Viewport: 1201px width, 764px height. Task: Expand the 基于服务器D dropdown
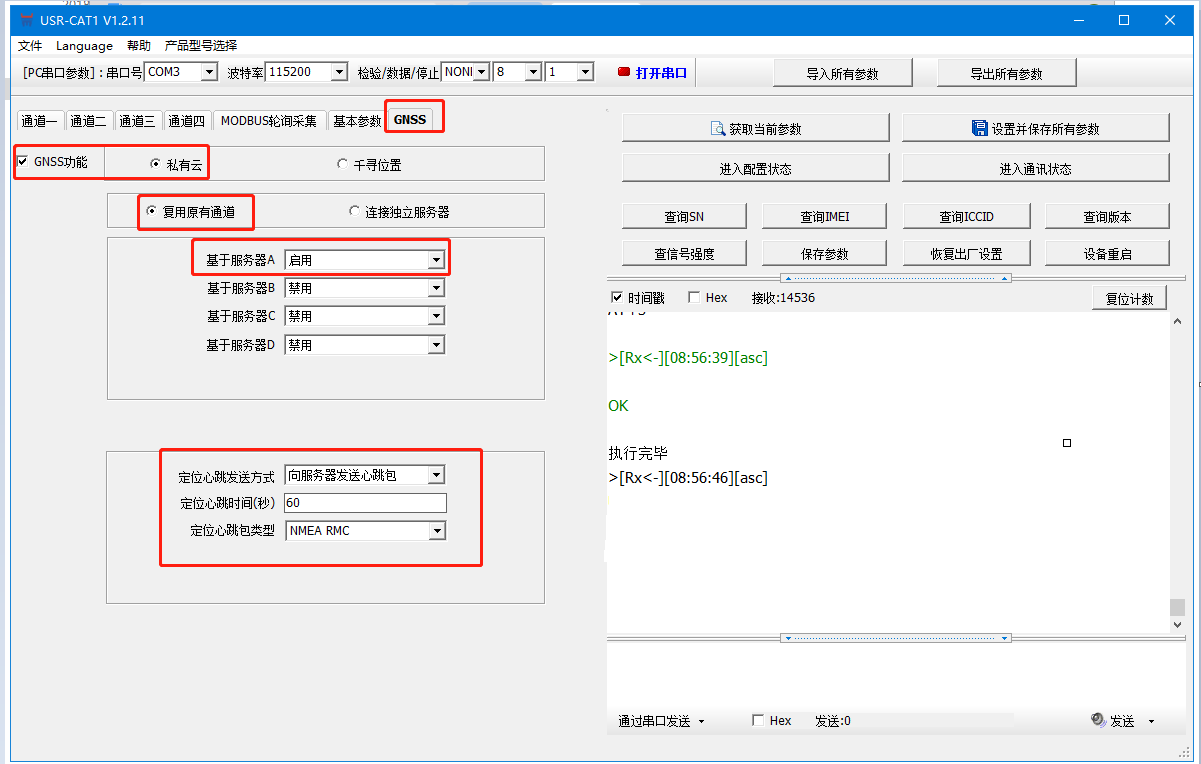(436, 345)
